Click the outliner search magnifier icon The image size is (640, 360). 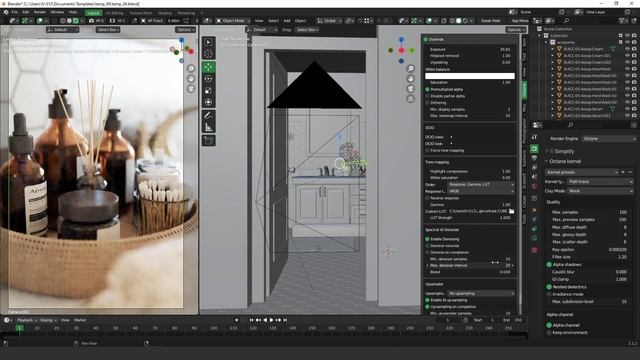(566, 20)
